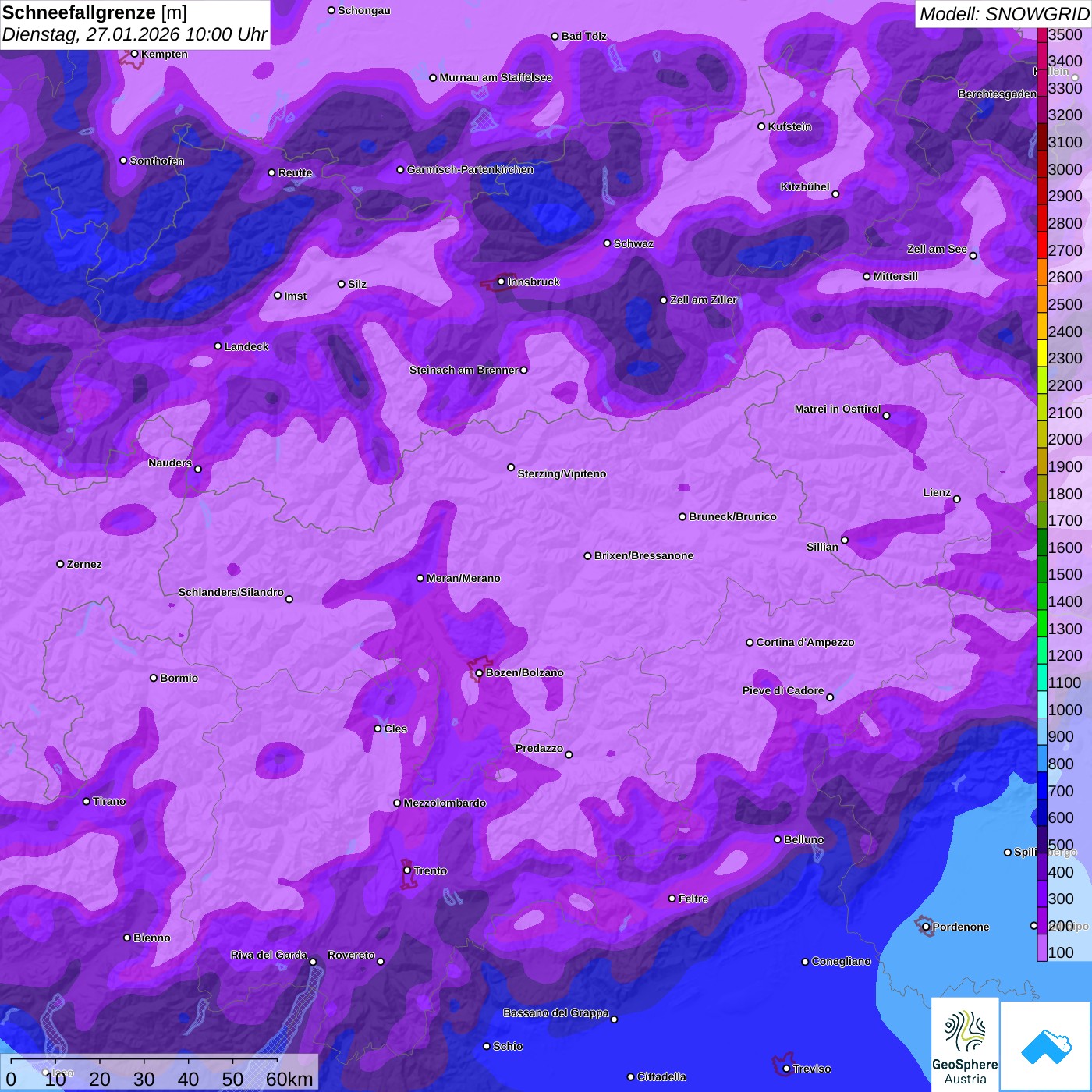
Task: Click the Schneefallgrenze [m] title
Action: click(94, 12)
